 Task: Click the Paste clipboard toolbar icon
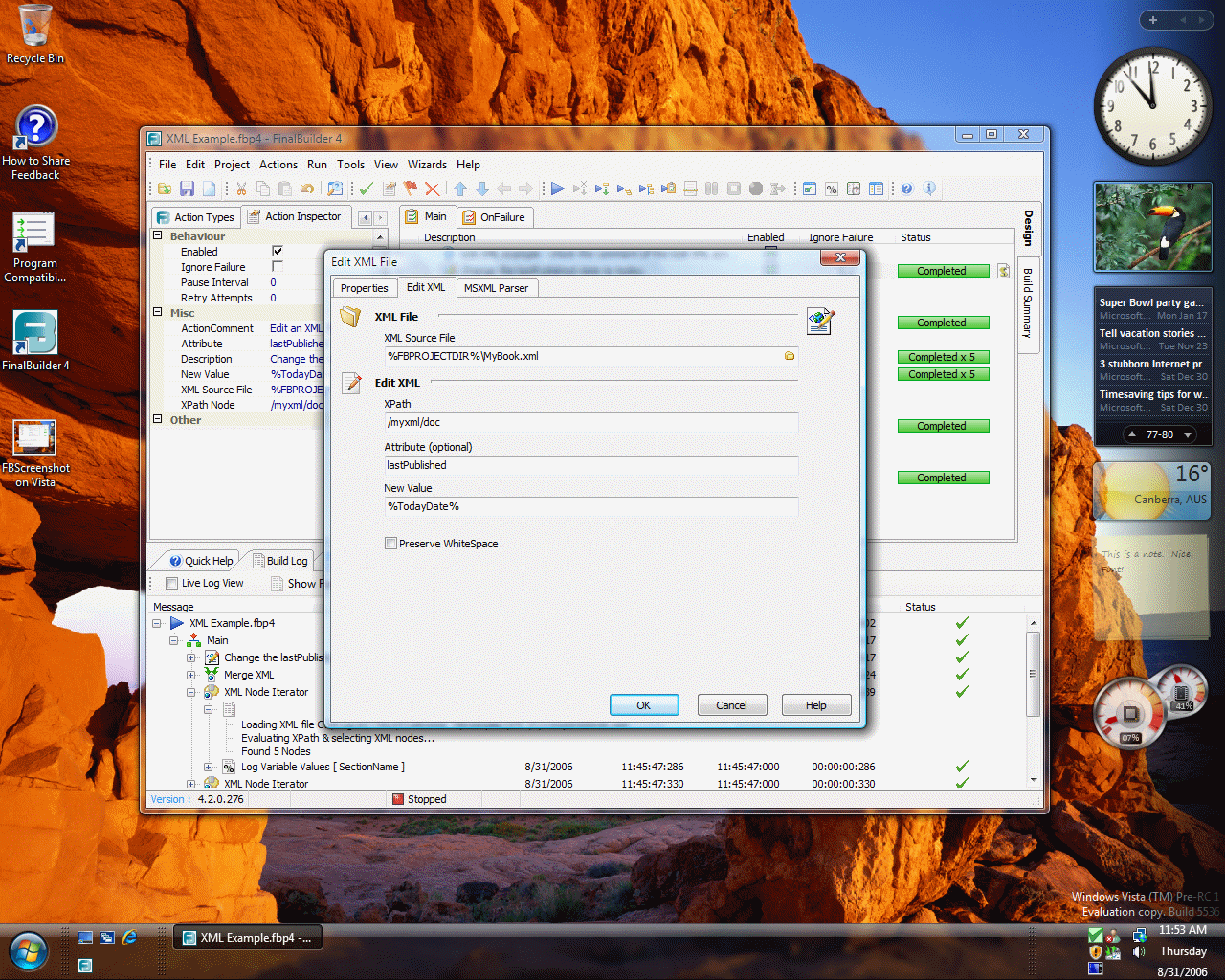tap(285, 189)
